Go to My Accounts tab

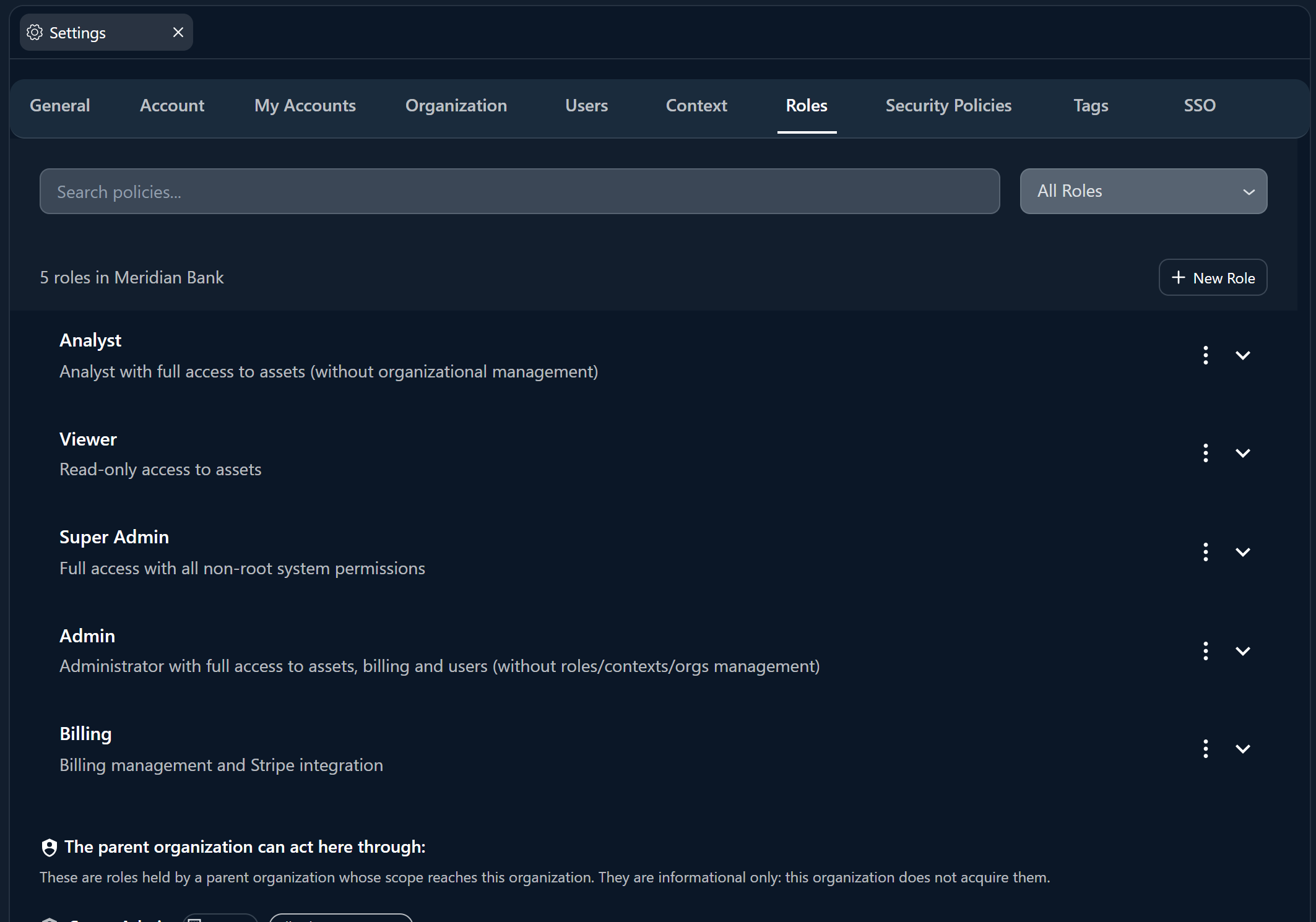(x=305, y=105)
